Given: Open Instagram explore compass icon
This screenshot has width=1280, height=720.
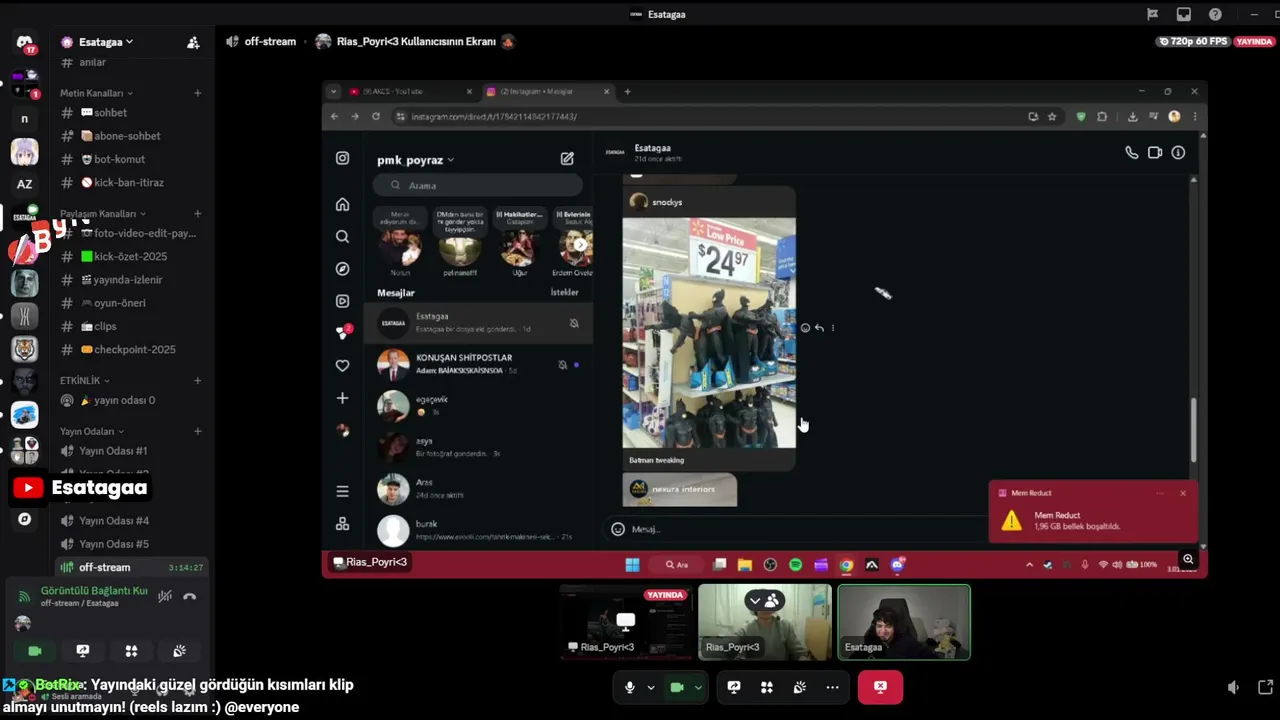Looking at the screenshot, I should pos(342,269).
